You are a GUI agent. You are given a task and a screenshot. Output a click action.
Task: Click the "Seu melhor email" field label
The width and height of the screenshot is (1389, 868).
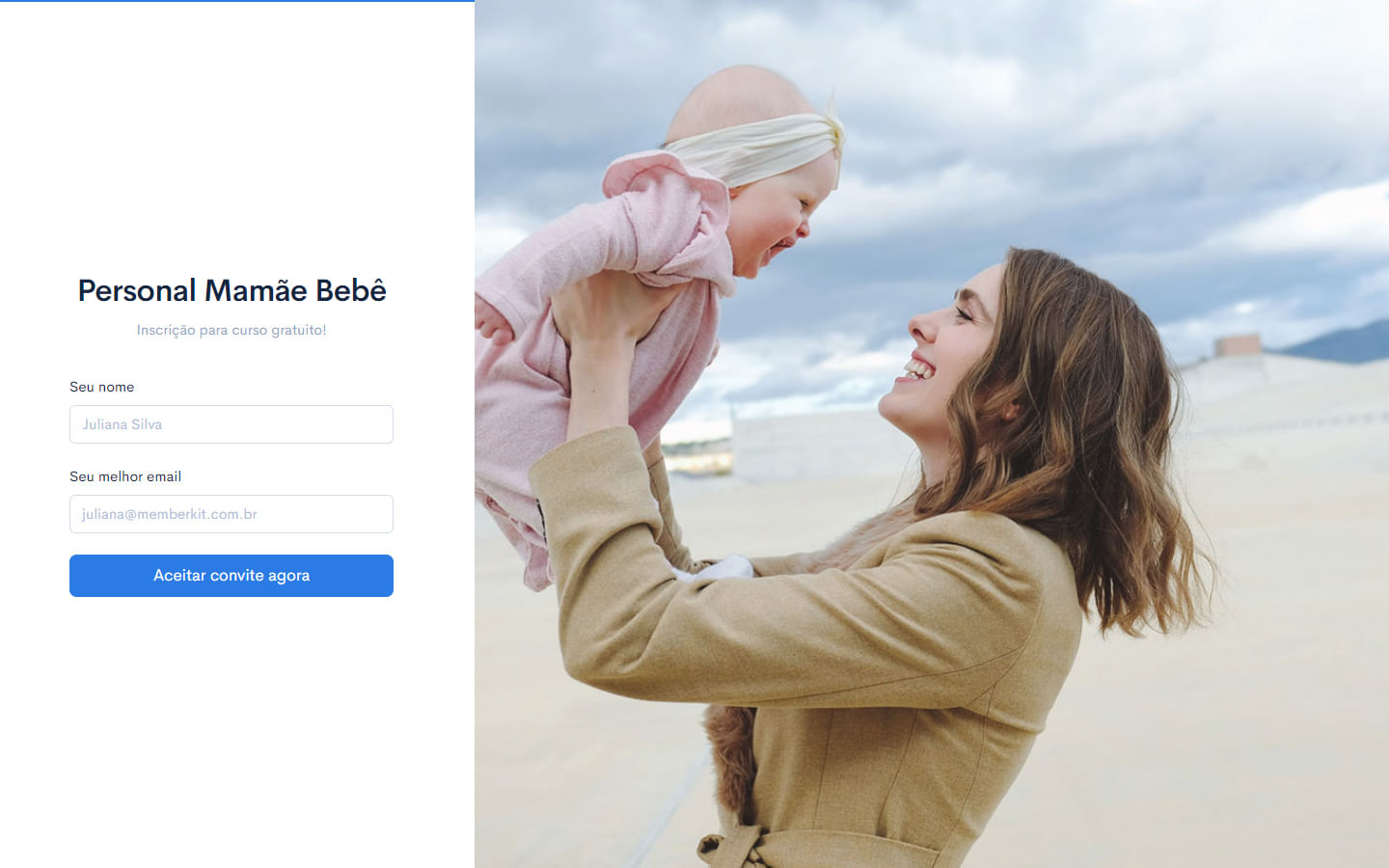(x=125, y=476)
